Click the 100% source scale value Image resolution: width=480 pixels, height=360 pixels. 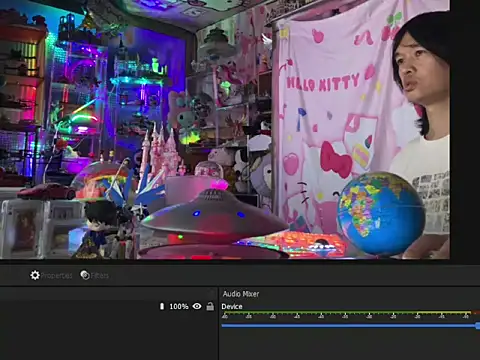coord(179,306)
